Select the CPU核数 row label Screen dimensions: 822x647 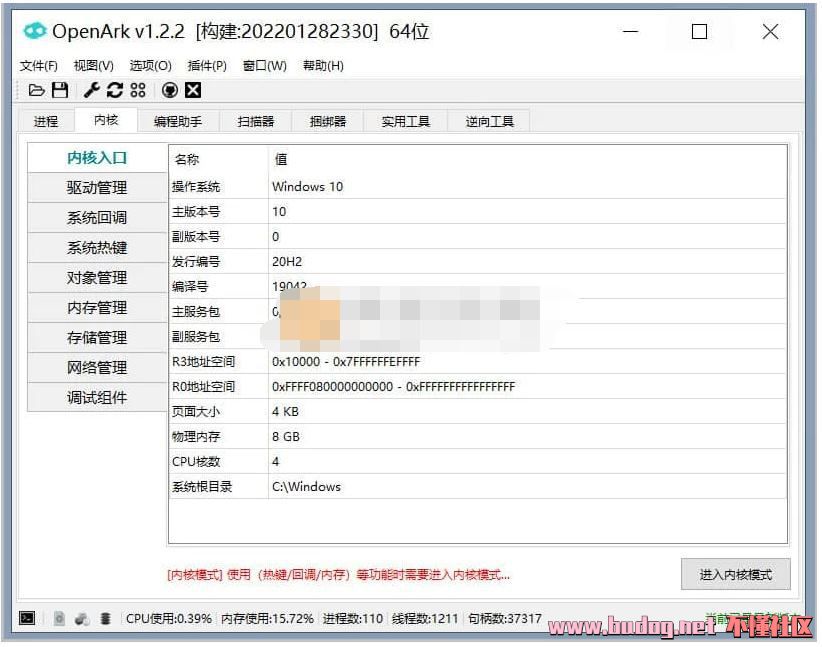[x=196, y=462]
